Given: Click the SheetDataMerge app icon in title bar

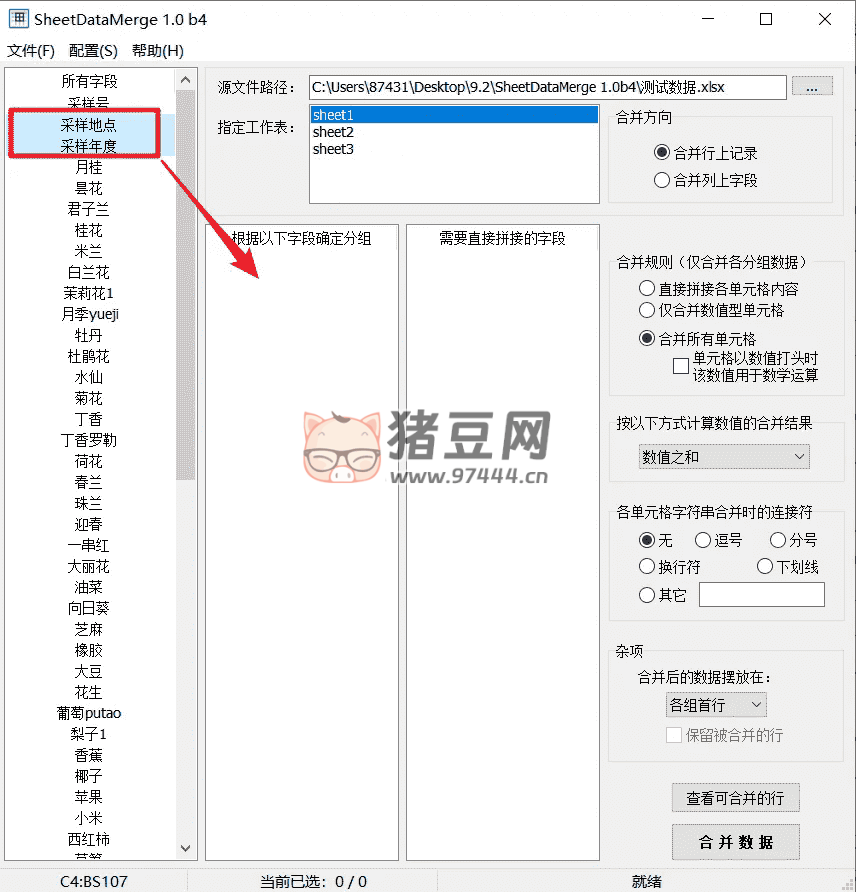Looking at the screenshot, I should pyautogui.click(x=18, y=19).
